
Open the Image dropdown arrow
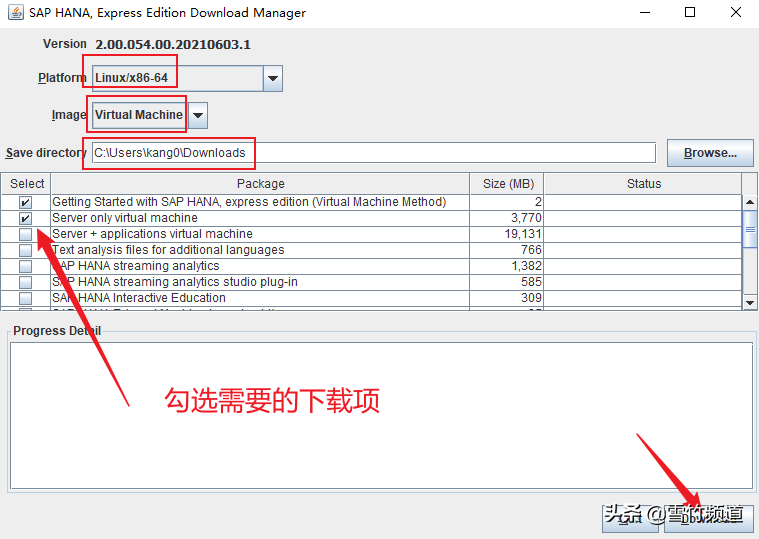(197, 115)
